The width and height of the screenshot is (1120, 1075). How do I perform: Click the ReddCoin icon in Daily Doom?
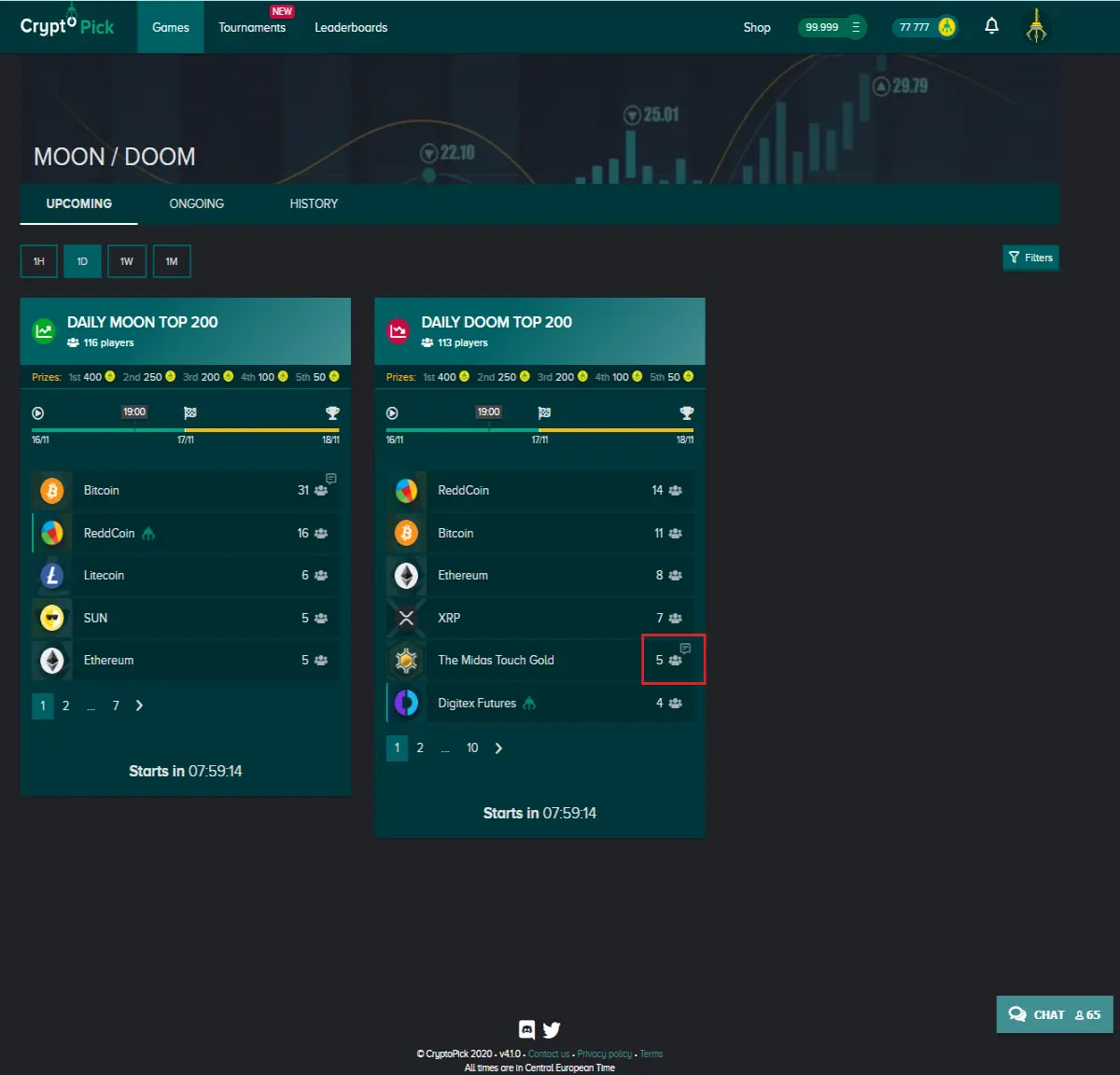point(406,490)
